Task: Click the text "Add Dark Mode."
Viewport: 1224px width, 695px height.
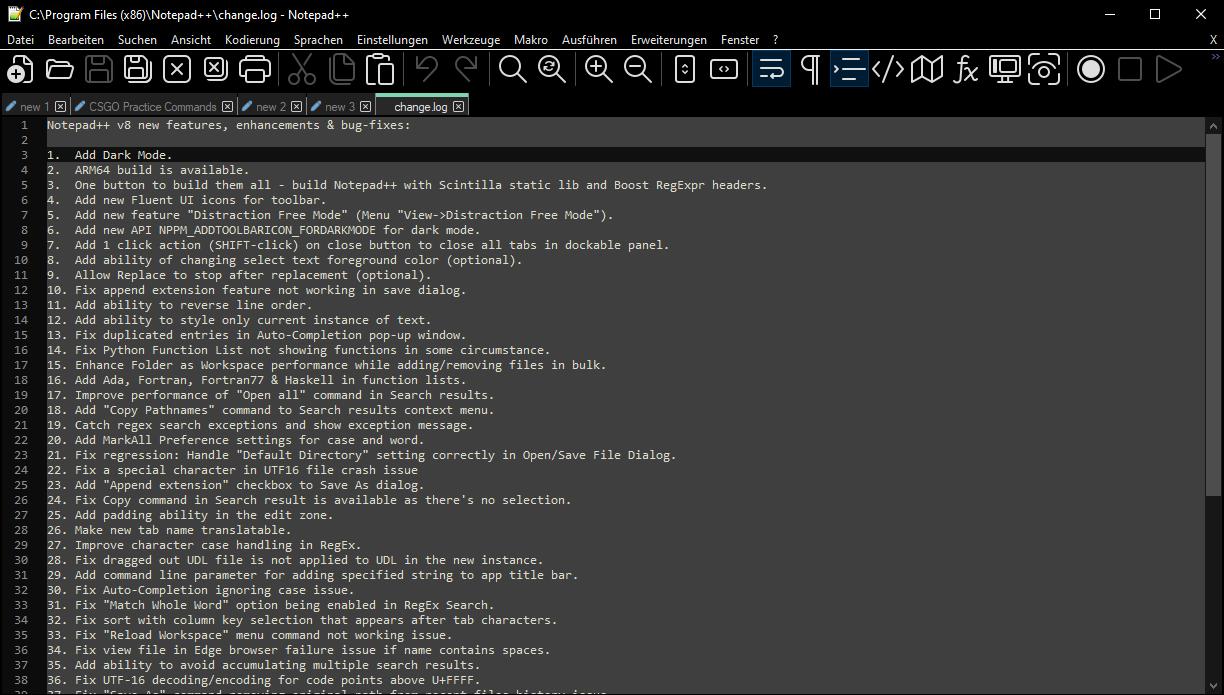Action: click(x=123, y=155)
